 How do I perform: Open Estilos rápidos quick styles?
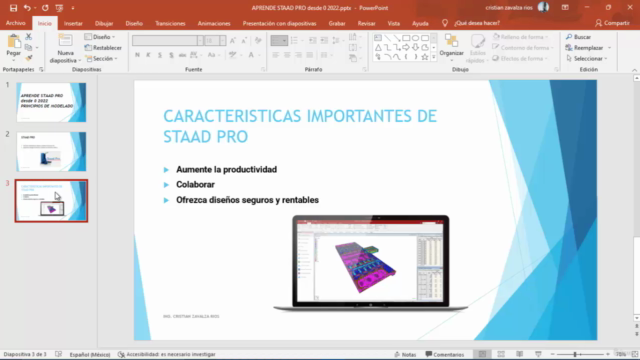(477, 49)
